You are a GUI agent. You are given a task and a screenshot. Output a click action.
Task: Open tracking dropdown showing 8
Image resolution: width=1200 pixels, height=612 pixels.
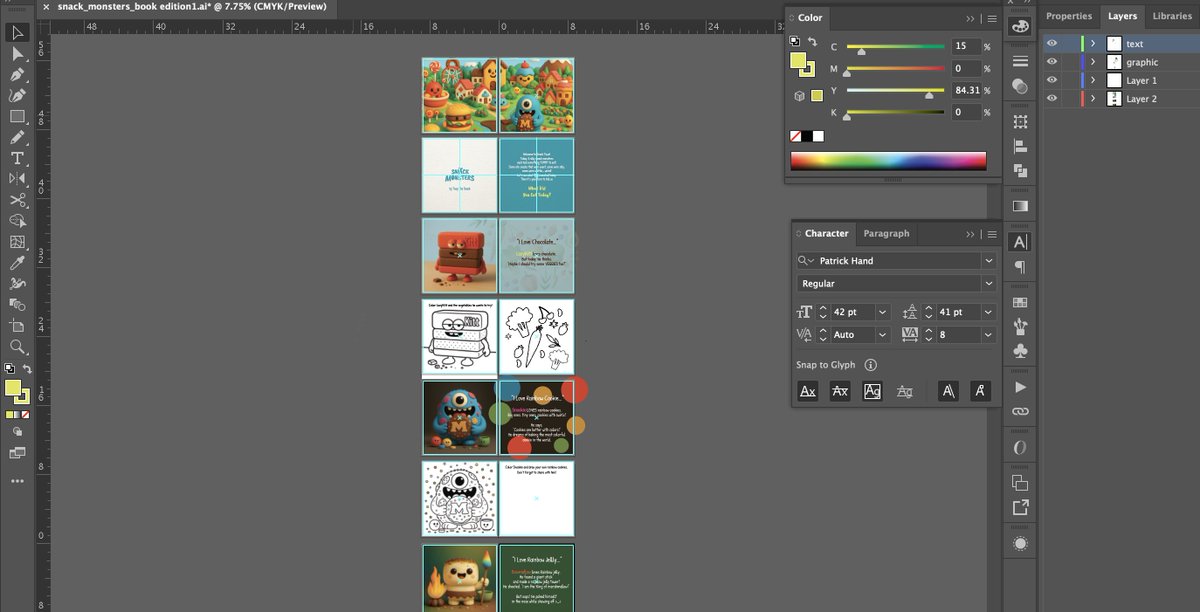[x=989, y=335]
